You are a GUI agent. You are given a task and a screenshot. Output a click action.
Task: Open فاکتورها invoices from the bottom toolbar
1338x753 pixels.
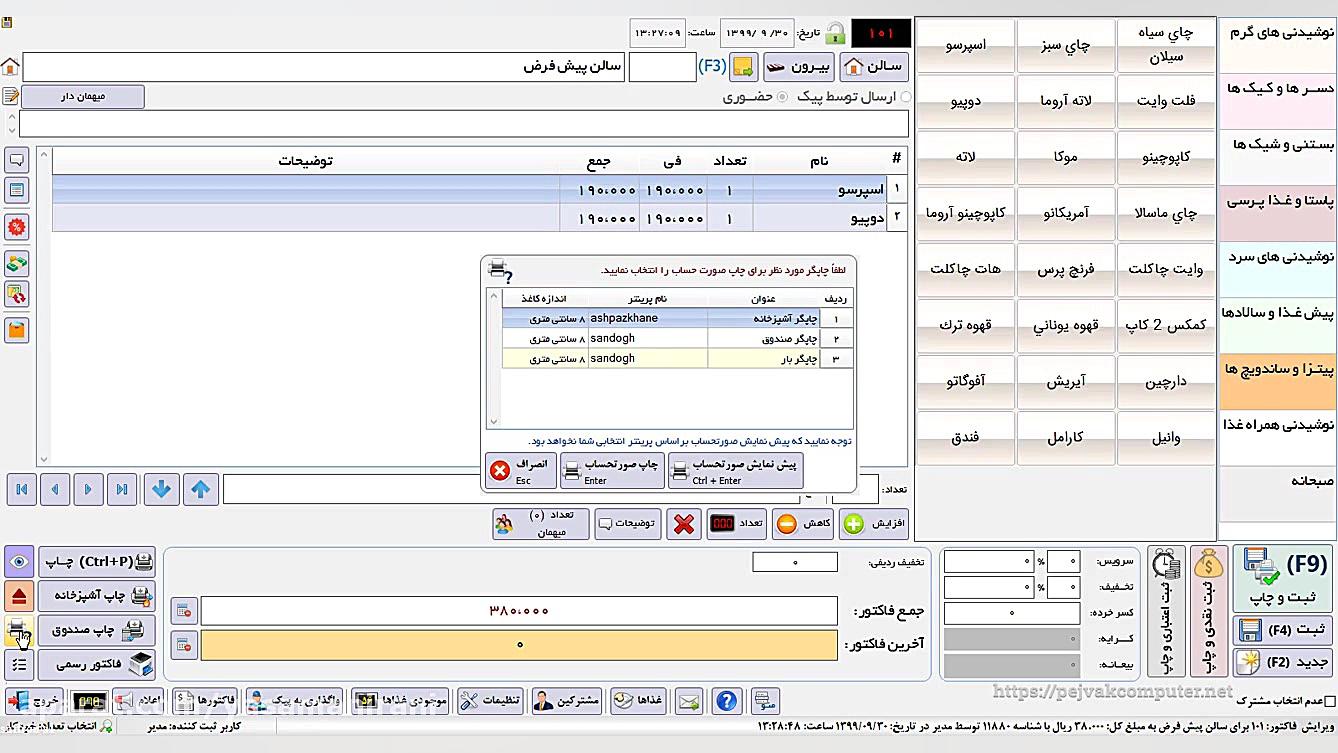(x=205, y=701)
